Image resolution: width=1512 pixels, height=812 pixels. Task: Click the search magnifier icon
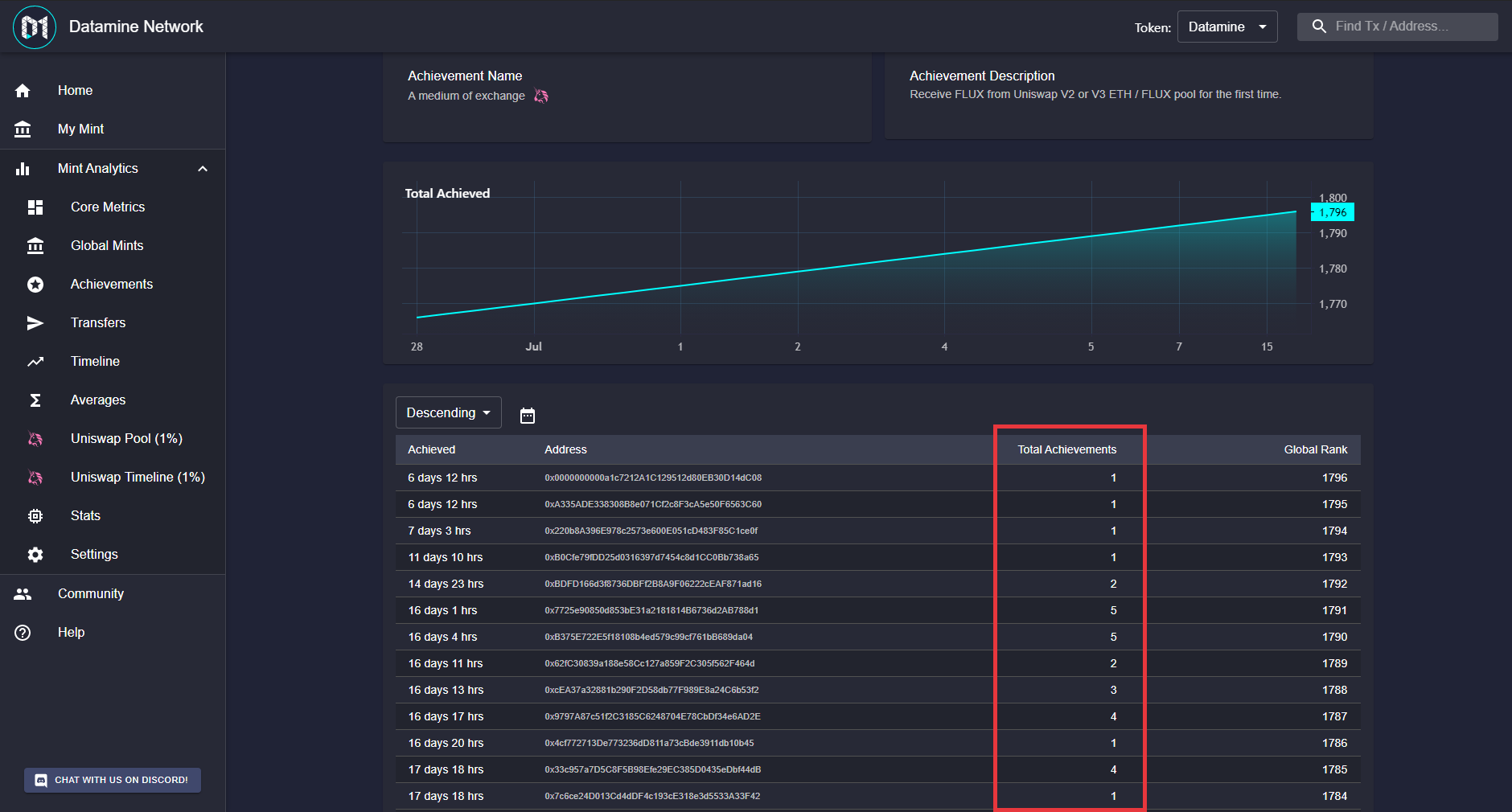point(1319,27)
